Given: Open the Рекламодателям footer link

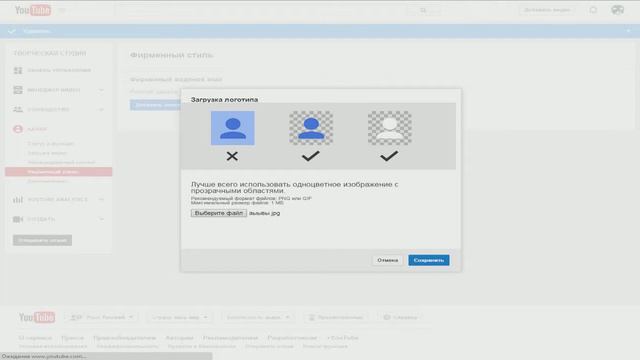Looking at the screenshot, I should 230,338.
